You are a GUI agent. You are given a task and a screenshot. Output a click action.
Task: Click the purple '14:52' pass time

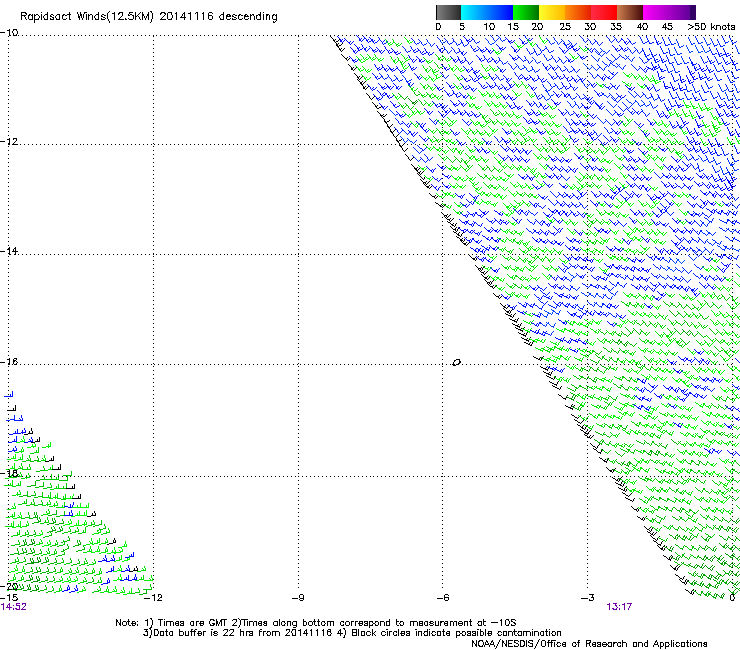[x=14, y=607]
